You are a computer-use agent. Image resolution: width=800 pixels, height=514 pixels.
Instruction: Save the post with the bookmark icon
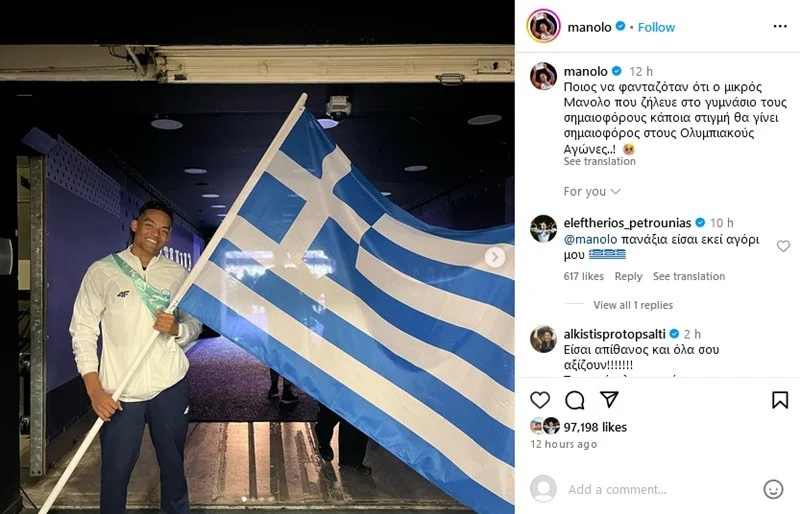pyautogui.click(x=780, y=400)
